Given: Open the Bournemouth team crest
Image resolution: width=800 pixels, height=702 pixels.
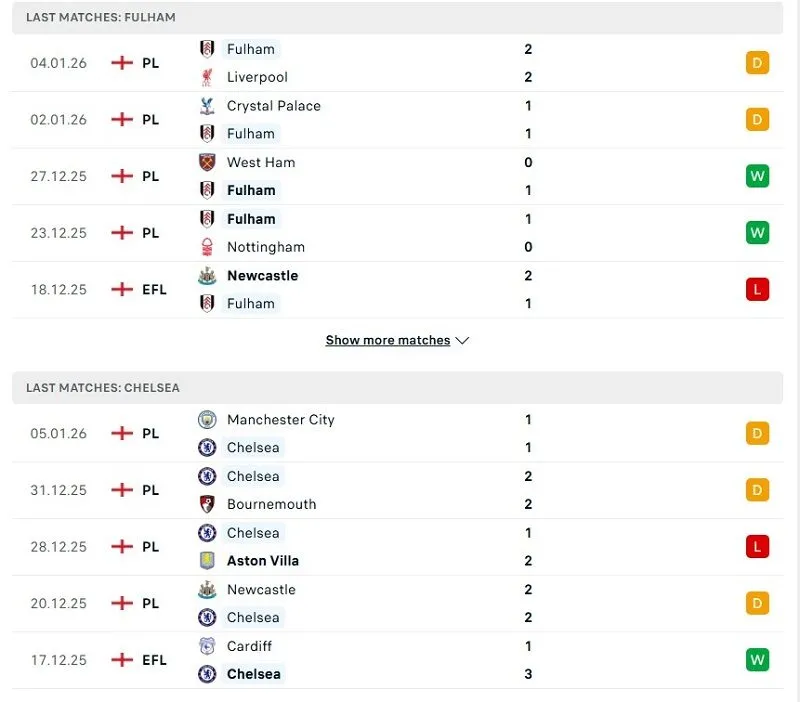Looking at the screenshot, I should click(x=207, y=505).
